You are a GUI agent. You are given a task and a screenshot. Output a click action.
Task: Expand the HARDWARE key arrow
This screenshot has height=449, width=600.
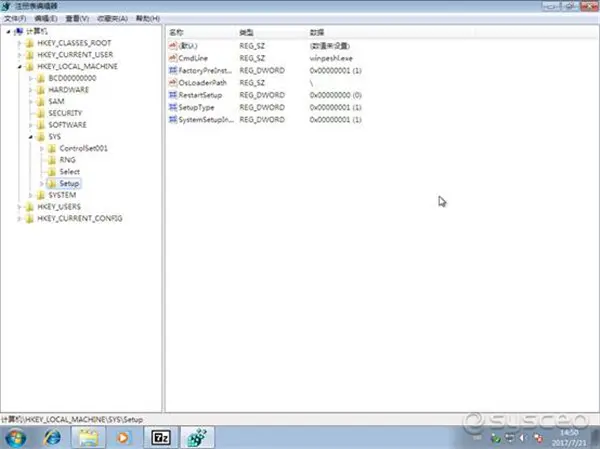click(31, 90)
